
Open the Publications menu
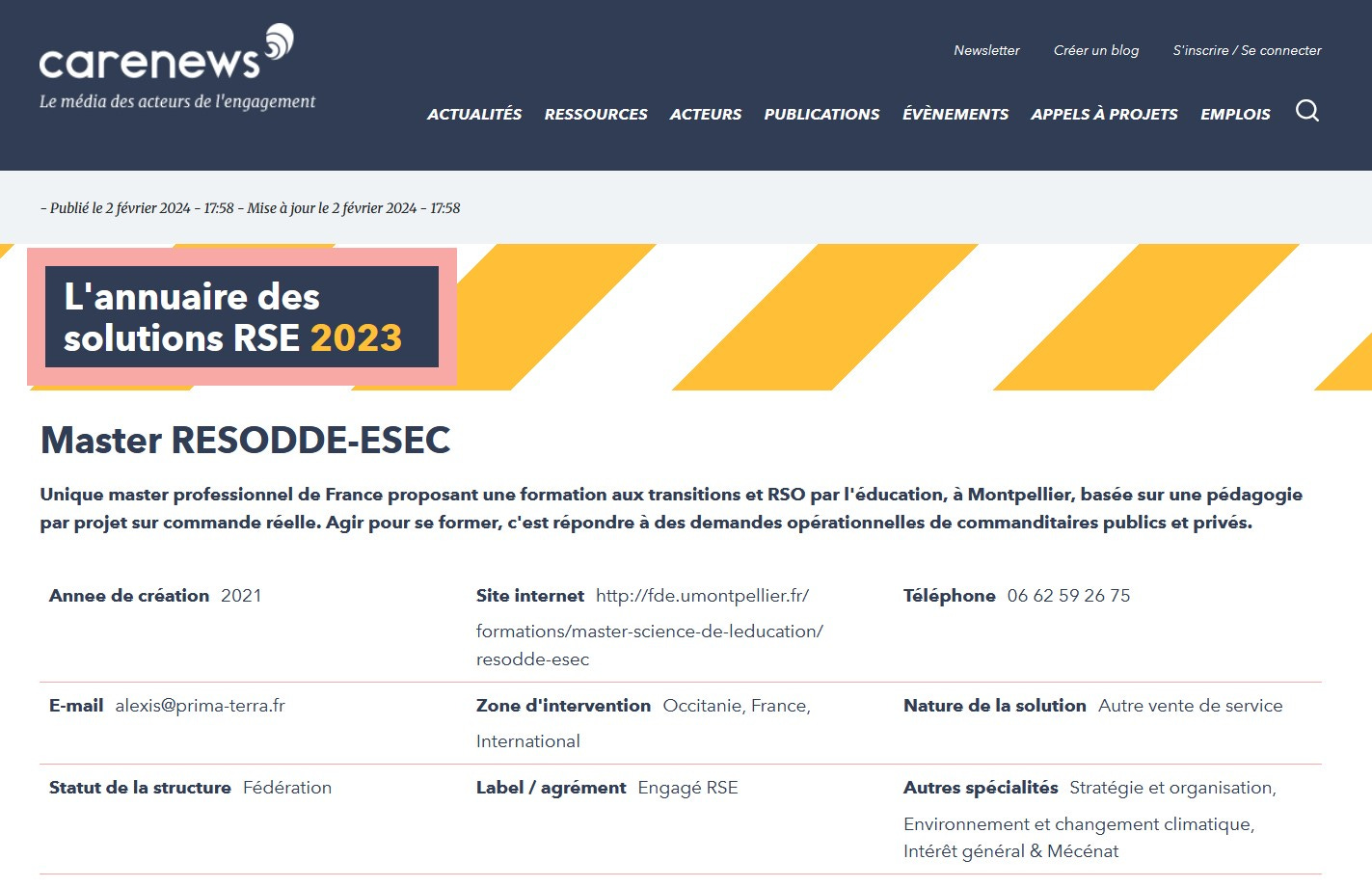tap(821, 114)
